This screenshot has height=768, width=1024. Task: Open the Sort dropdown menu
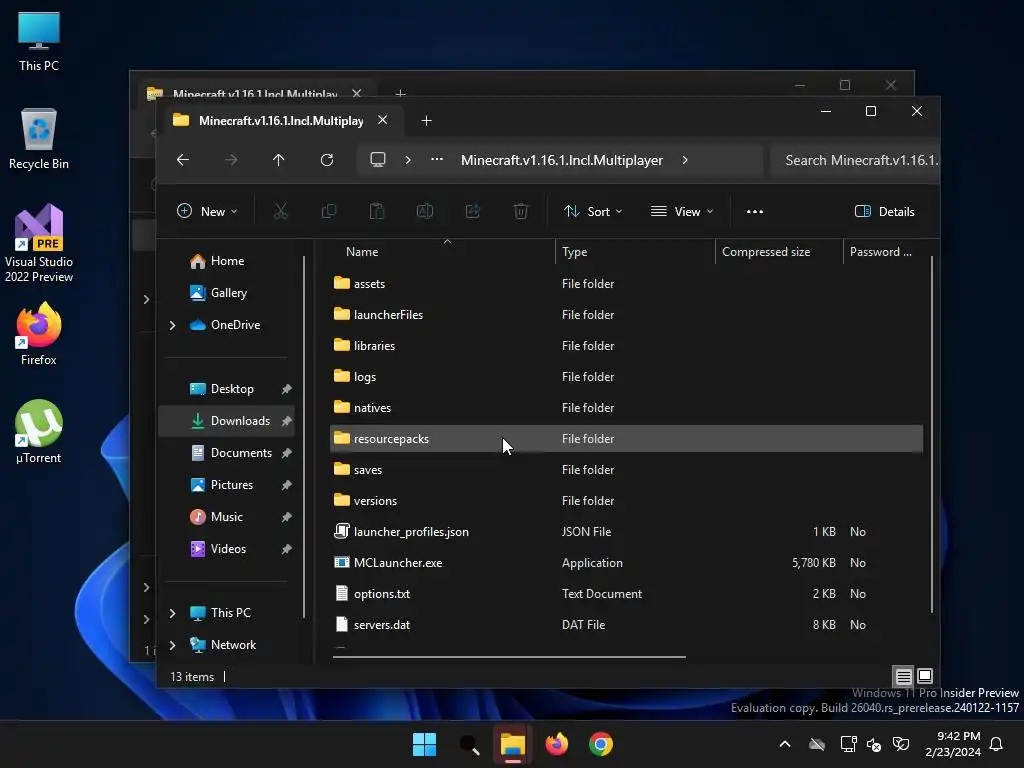[593, 211]
